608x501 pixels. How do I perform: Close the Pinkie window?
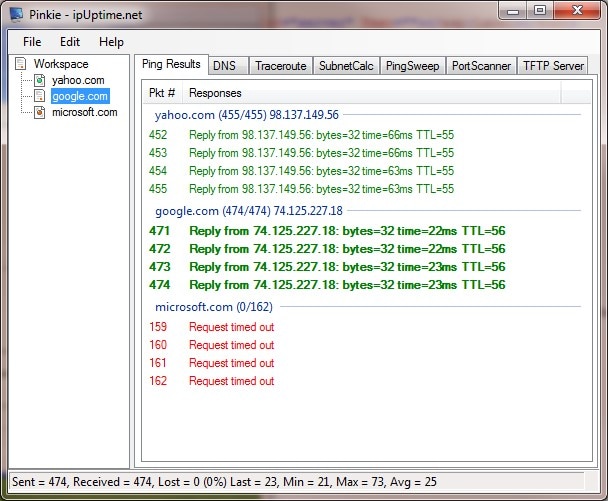[577, 11]
